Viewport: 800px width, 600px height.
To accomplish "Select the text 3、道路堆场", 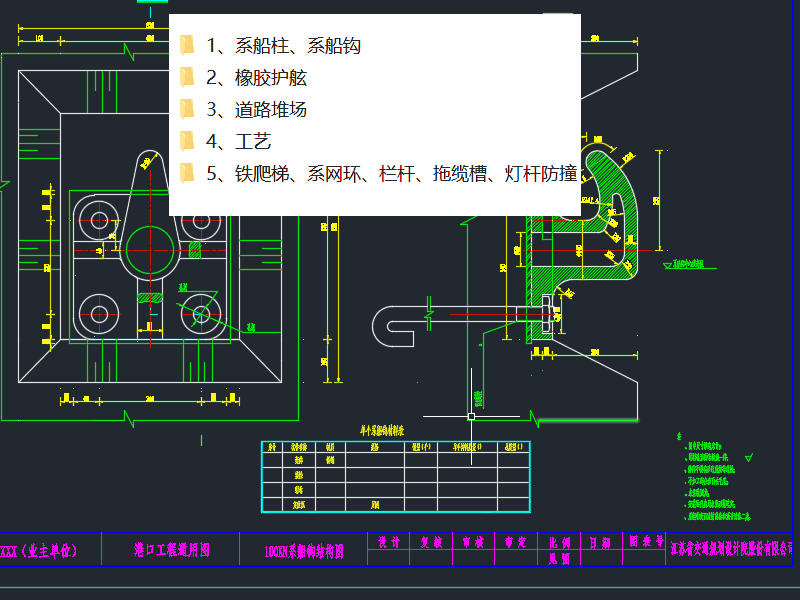I will [256, 110].
